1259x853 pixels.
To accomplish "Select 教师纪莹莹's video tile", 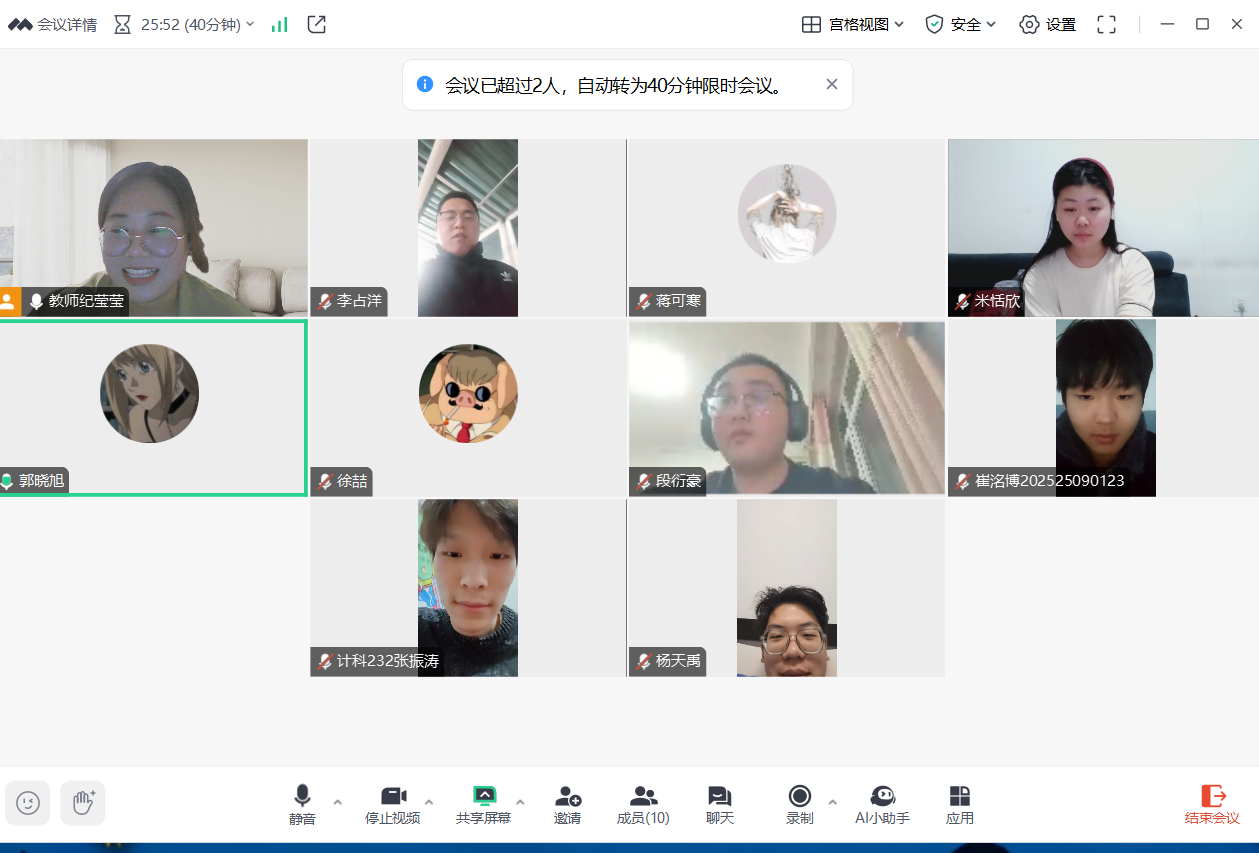I will (x=154, y=228).
